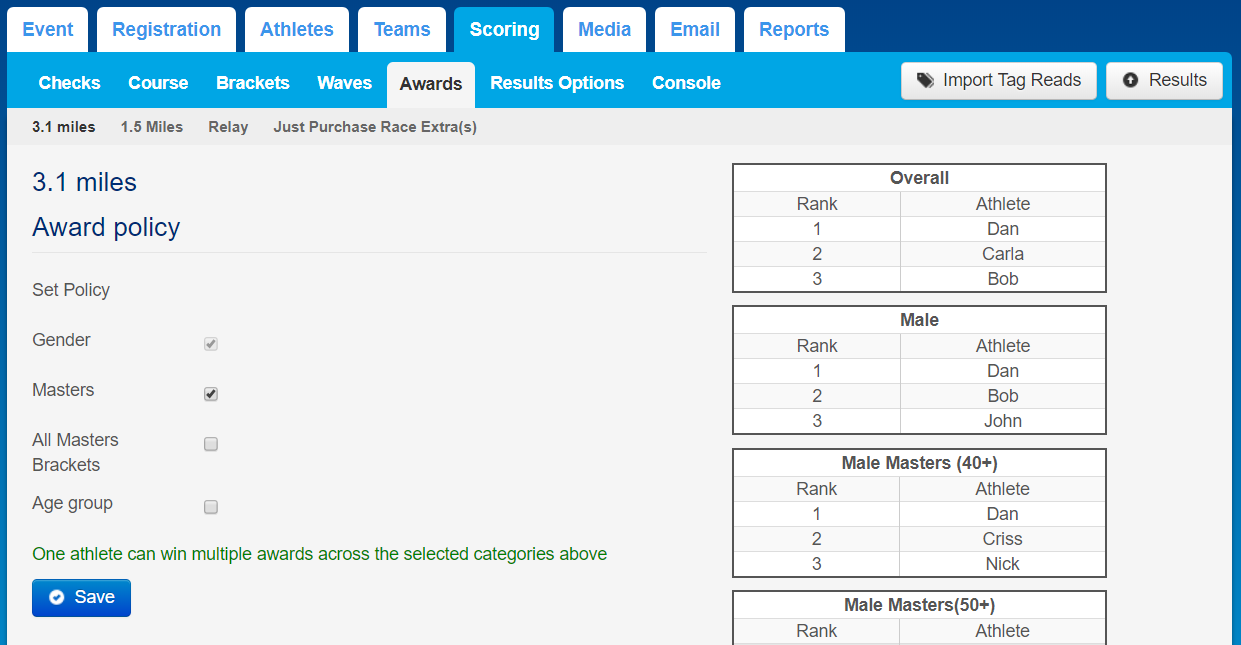Switch to the Reports tab
The height and width of the screenshot is (645, 1241).
(794, 30)
